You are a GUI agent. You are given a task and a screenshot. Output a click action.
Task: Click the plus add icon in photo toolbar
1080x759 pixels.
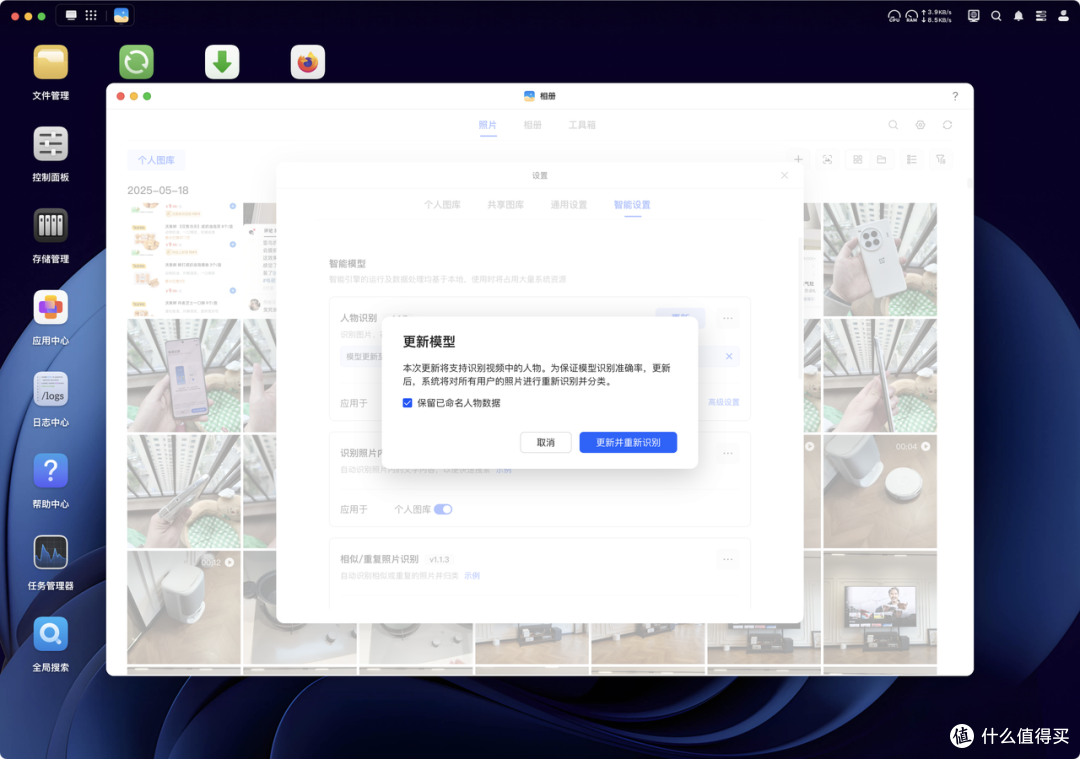point(798,159)
